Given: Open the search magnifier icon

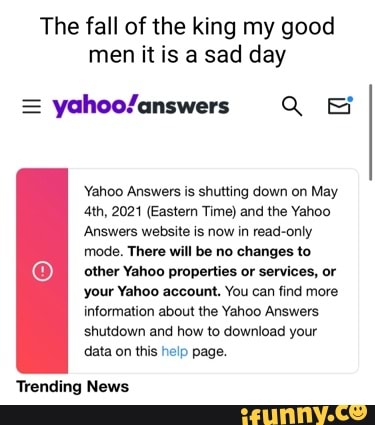Looking at the screenshot, I should pos(292,106).
